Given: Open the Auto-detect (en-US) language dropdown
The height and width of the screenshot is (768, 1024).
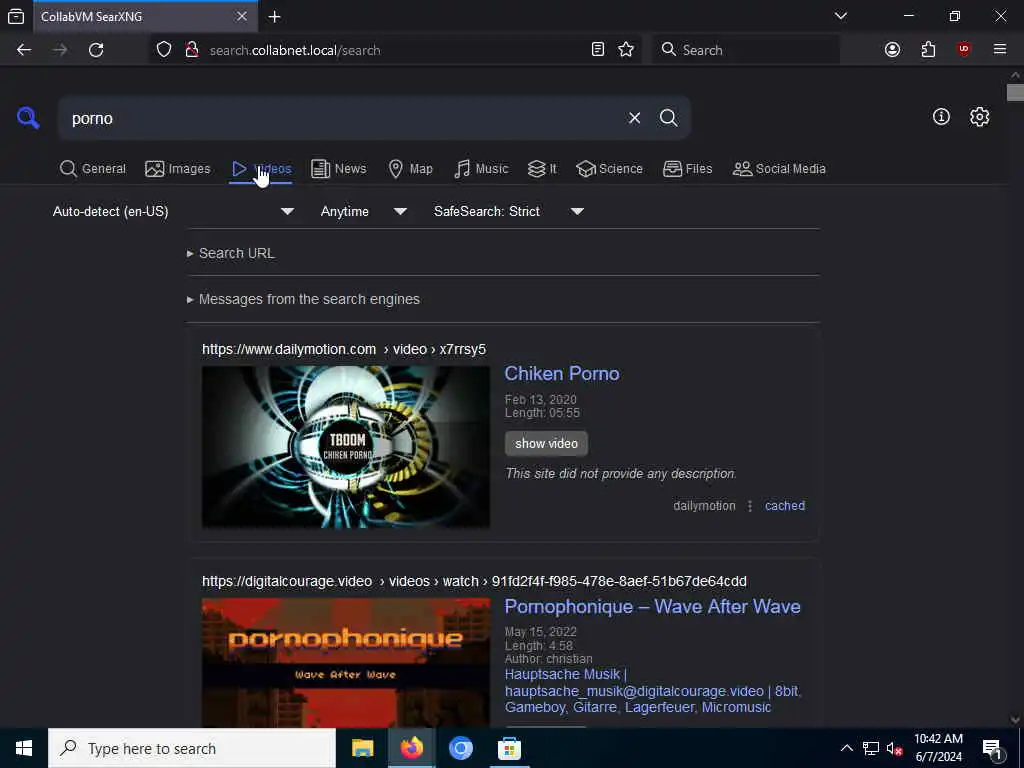Looking at the screenshot, I should tap(174, 211).
